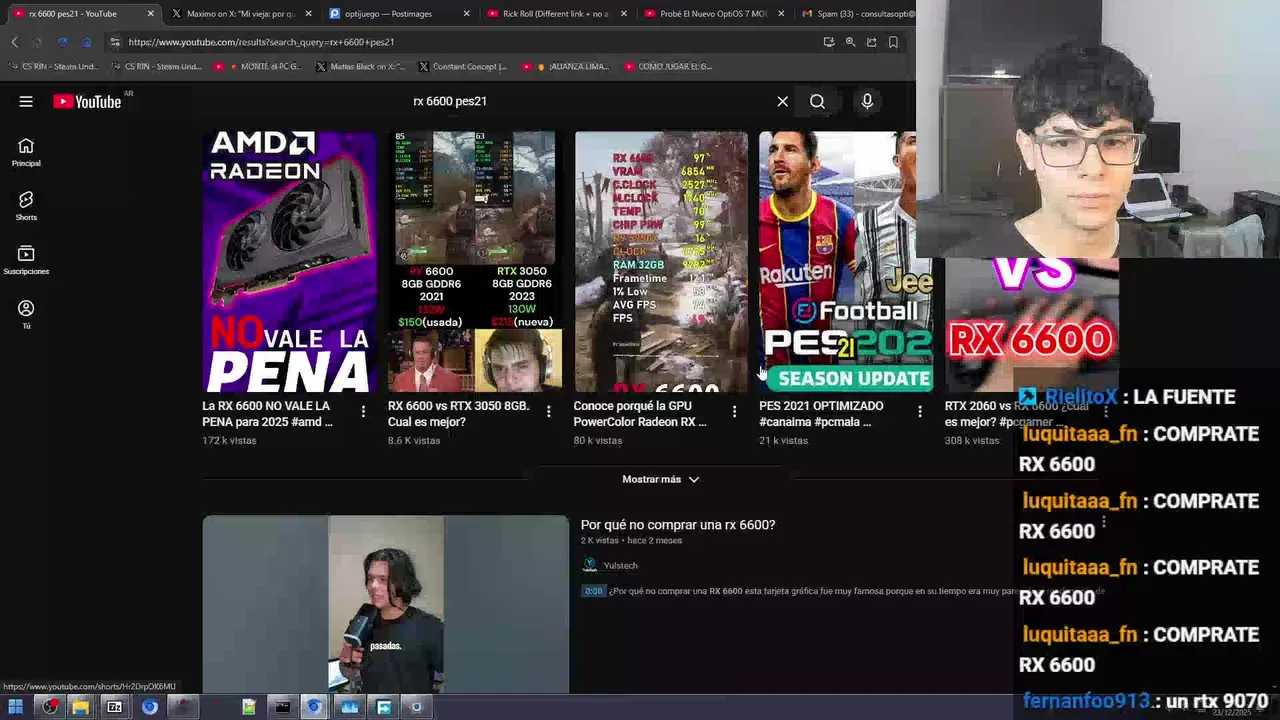
Task: Open options for La RX 6600 NO VALE LA PENA short
Action: [x=363, y=411]
